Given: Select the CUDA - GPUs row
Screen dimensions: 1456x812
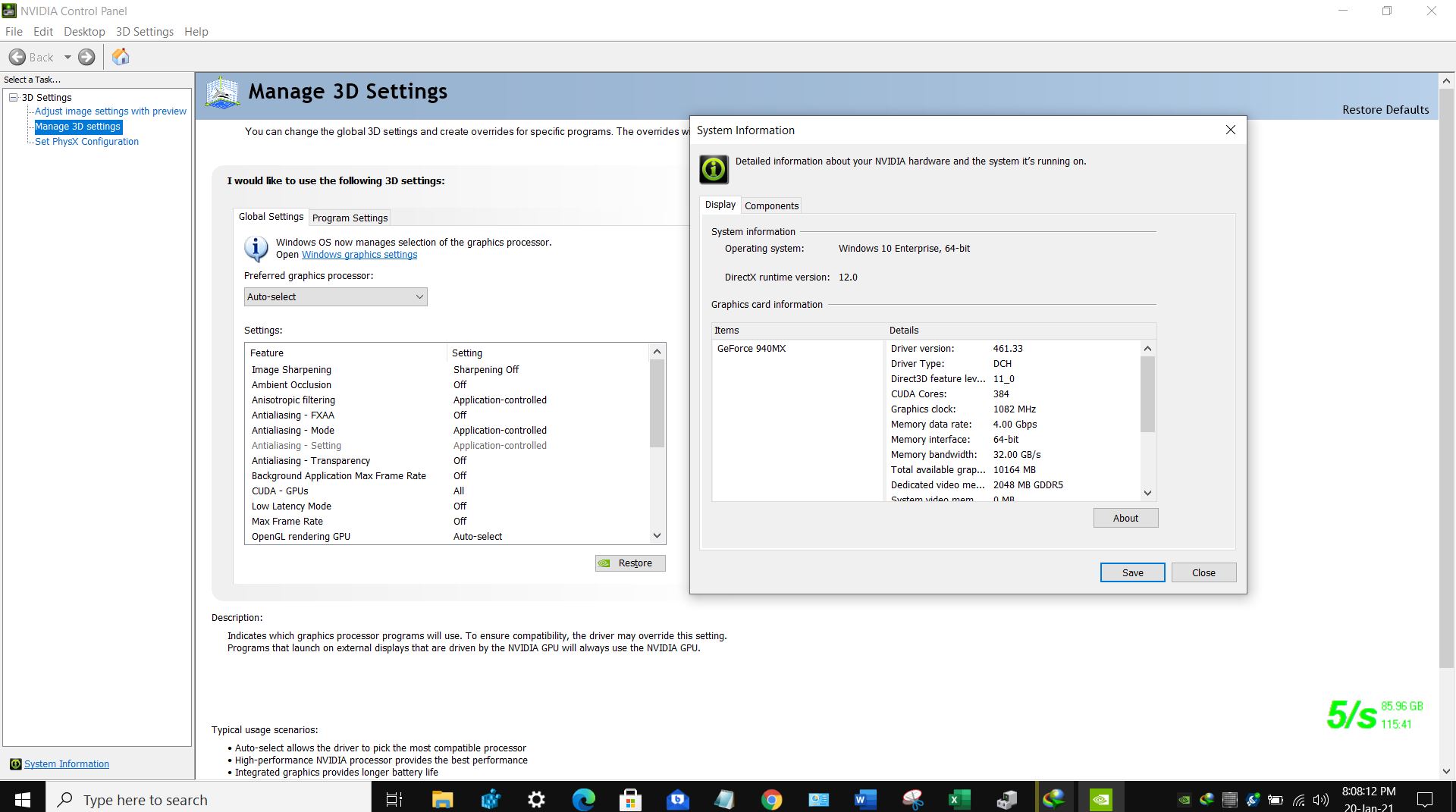Looking at the screenshot, I should click(x=447, y=491).
